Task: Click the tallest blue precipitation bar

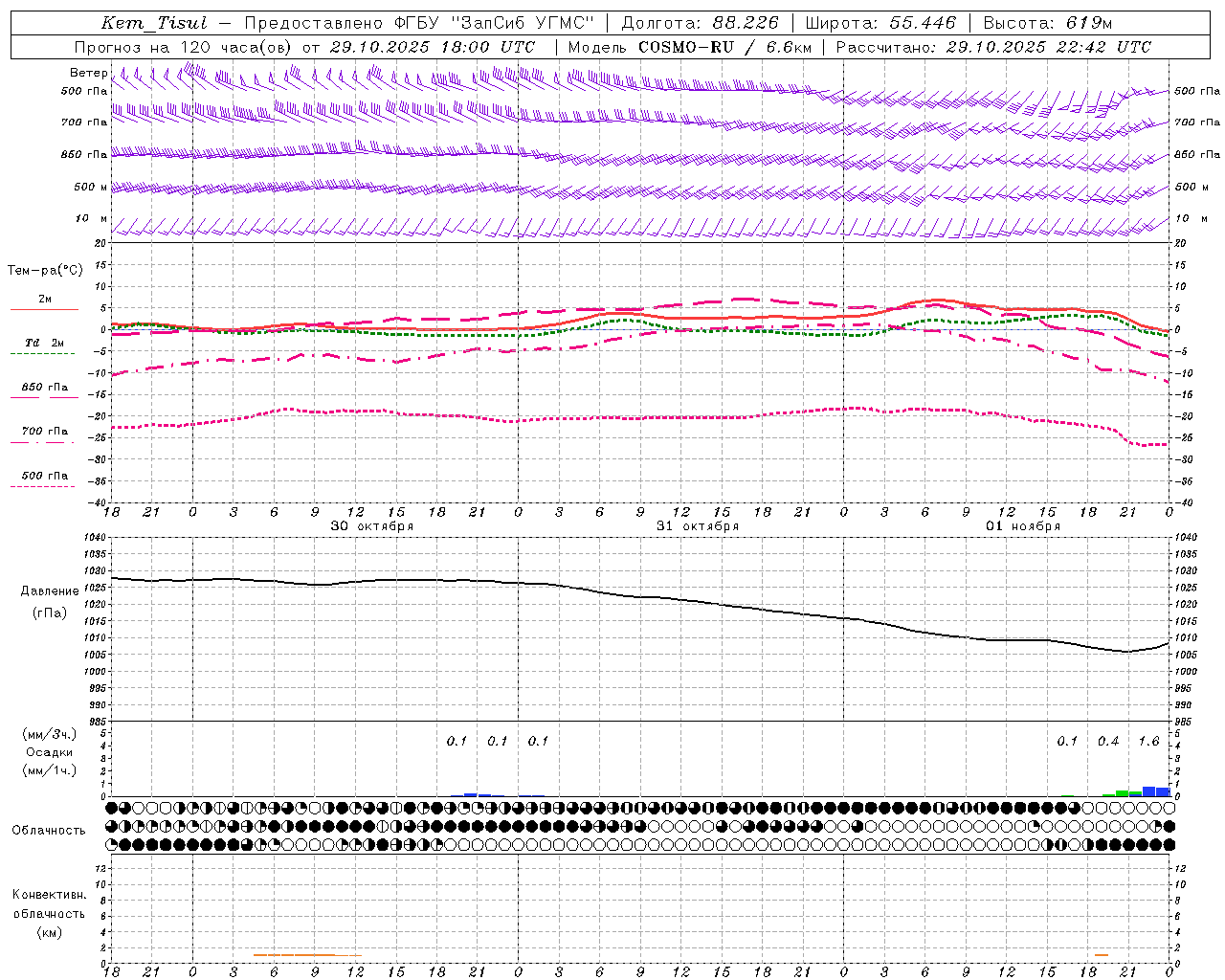Action: pos(1149,791)
